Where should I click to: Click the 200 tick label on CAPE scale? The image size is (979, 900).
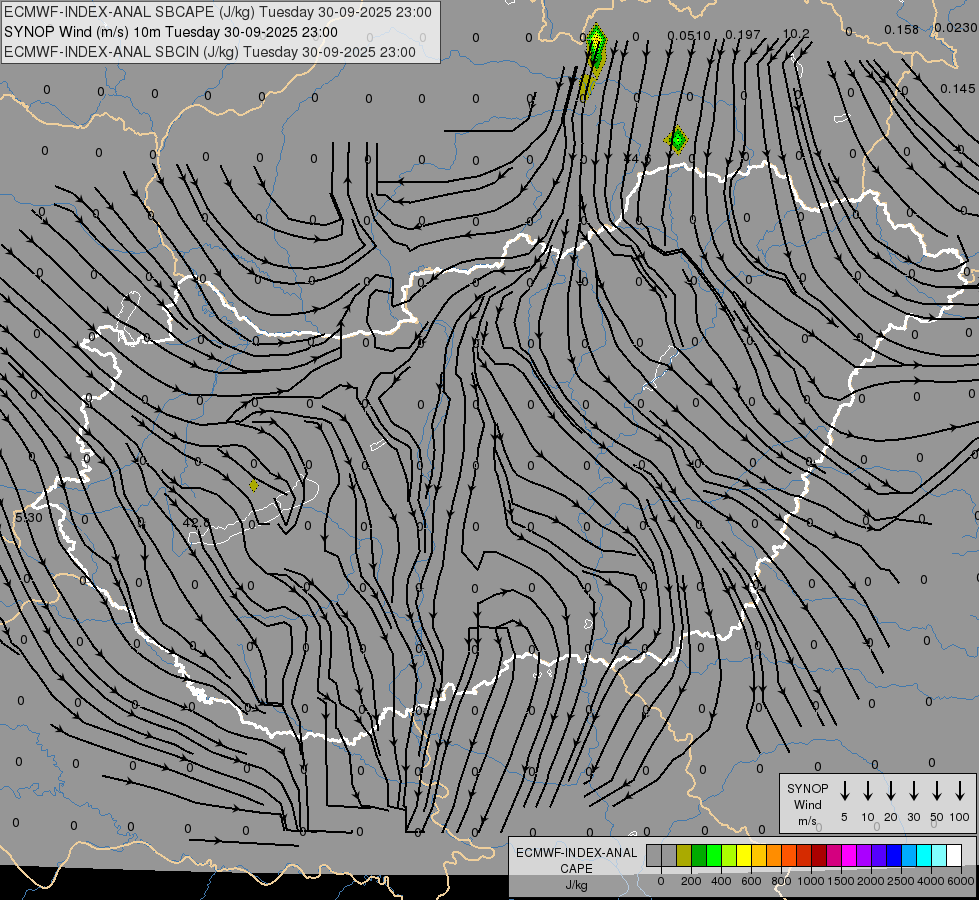691,881
